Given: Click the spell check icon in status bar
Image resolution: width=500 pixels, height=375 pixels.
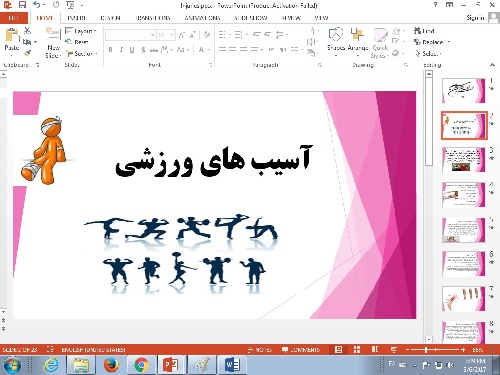Looking at the screenshot, I should point(50,349).
